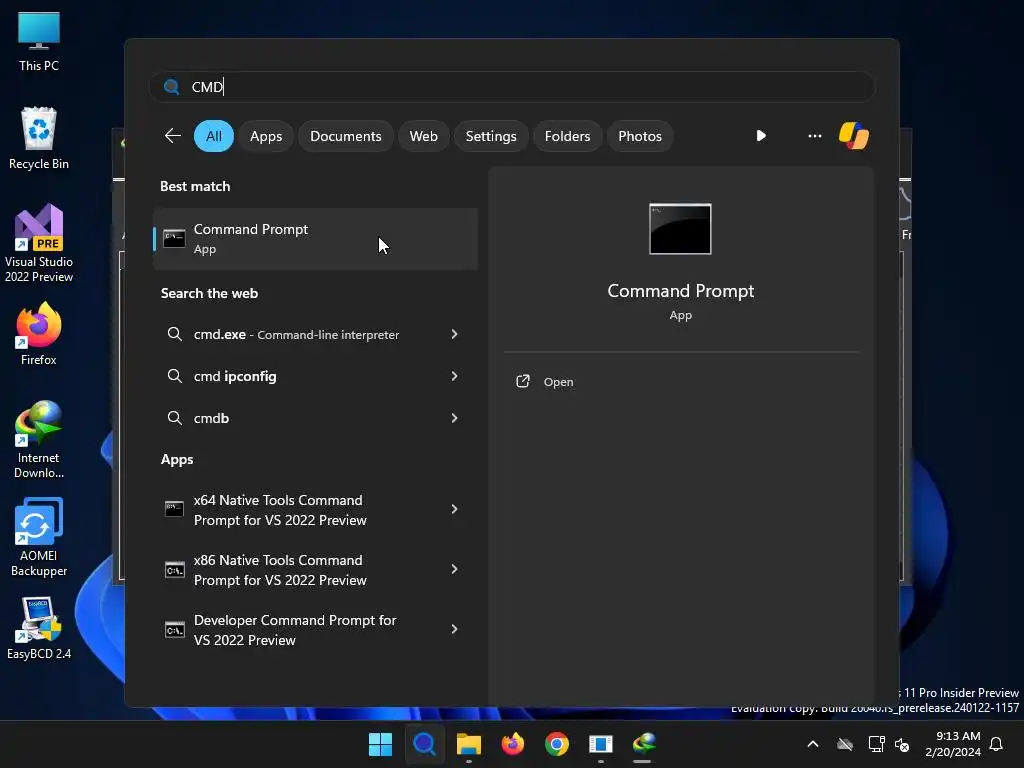Switch to the Web filter tab

[423, 136]
